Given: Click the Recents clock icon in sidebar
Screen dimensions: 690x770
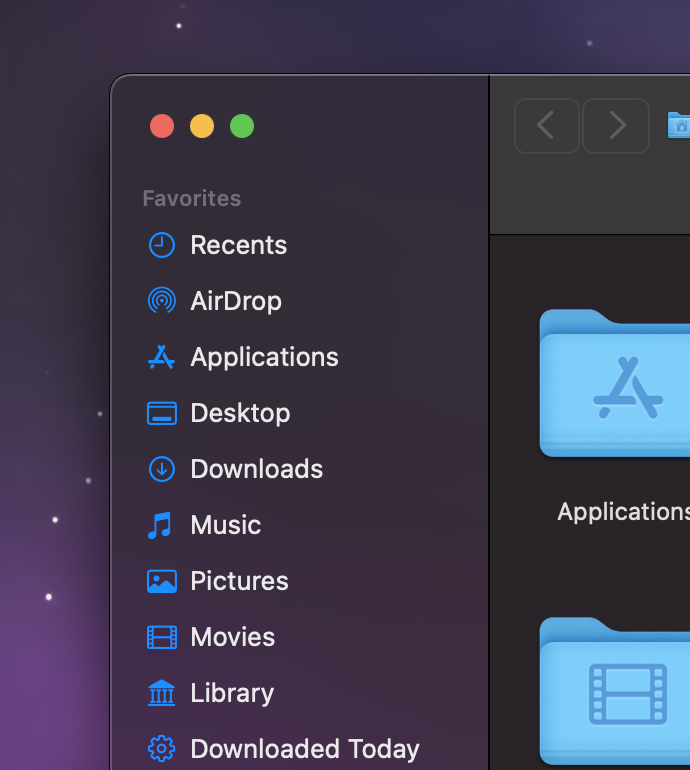Looking at the screenshot, I should [x=162, y=245].
